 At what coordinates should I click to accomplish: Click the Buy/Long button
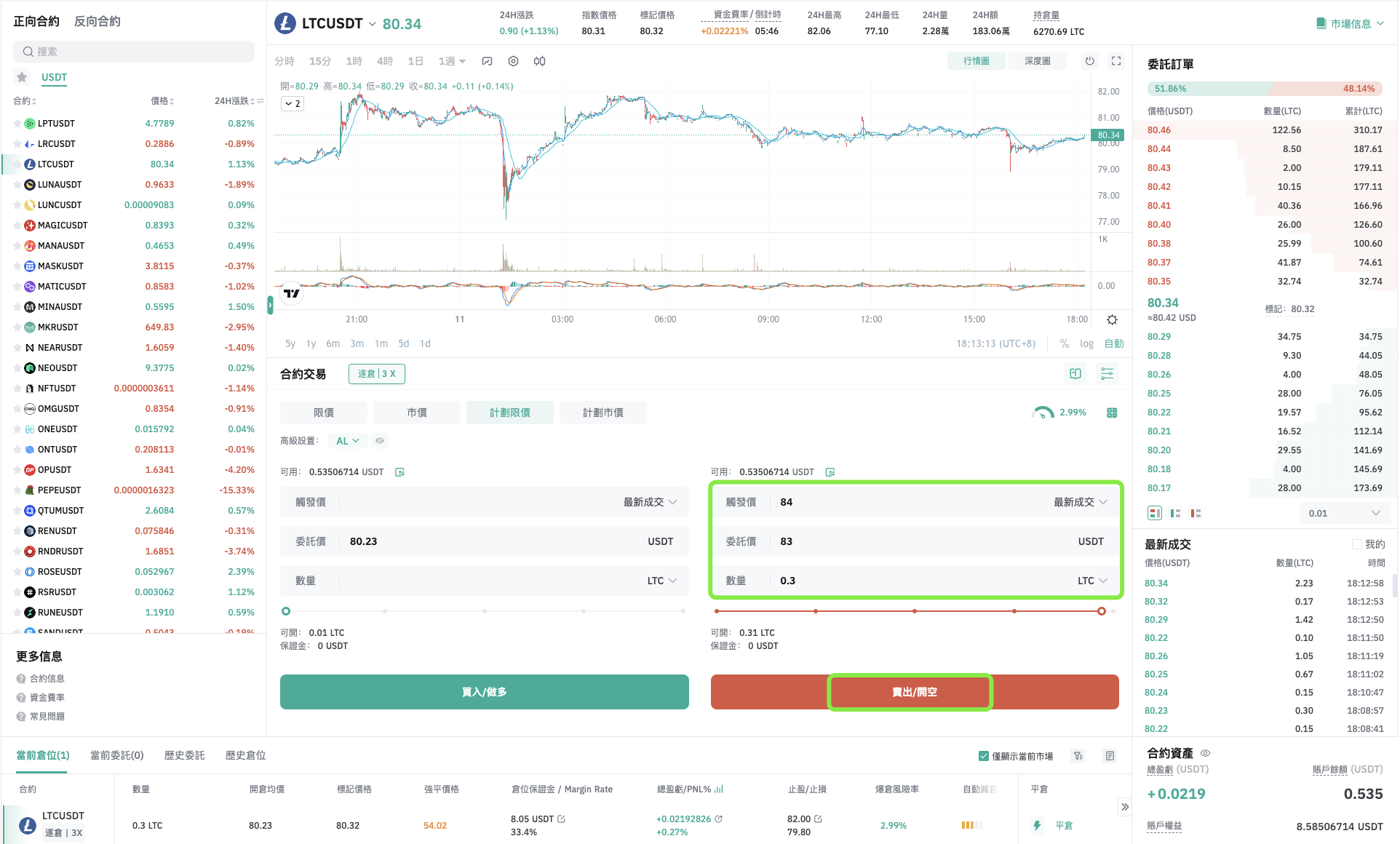[x=485, y=692]
